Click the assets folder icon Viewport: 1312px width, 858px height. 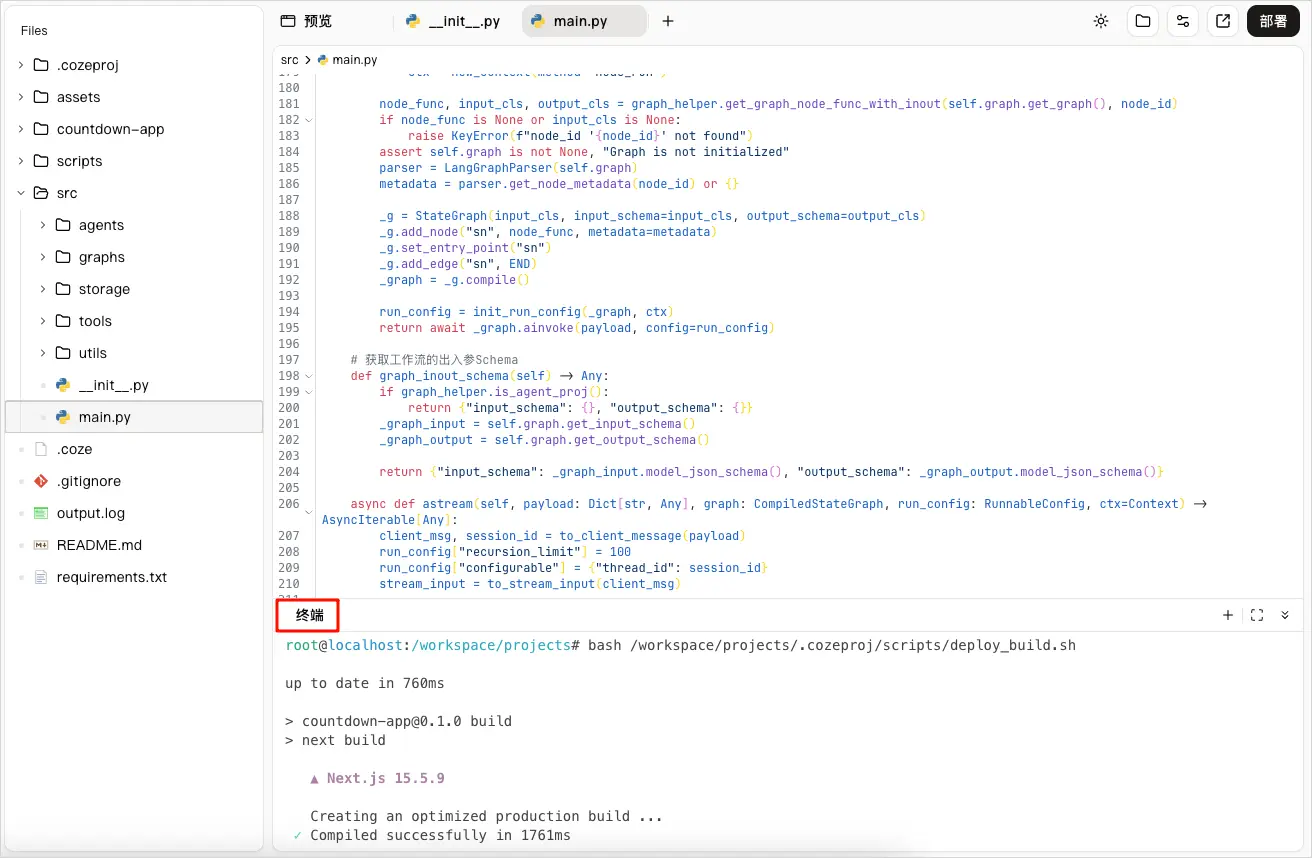pyautogui.click(x=41, y=97)
